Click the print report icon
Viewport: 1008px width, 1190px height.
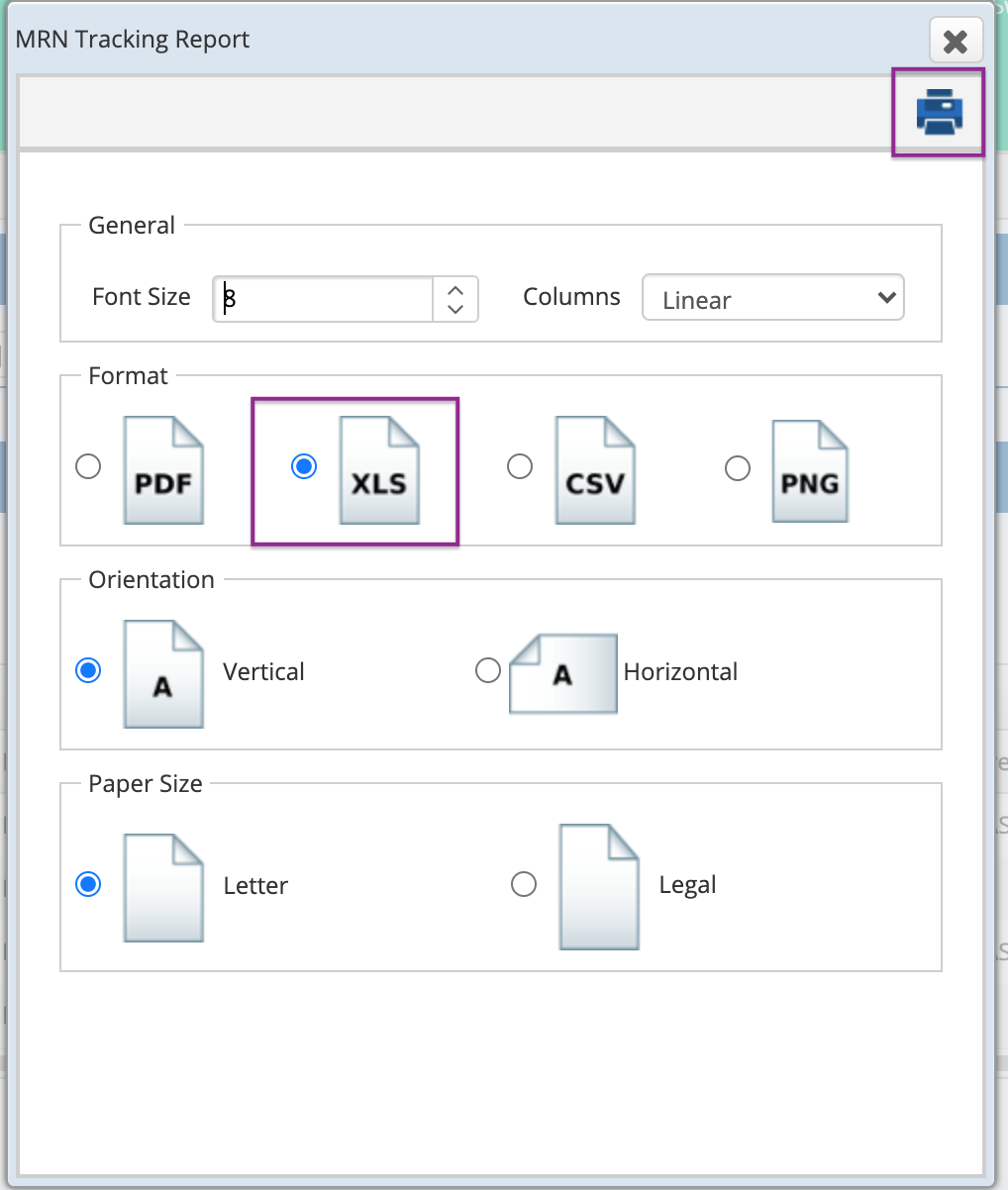tap(937, 111)
